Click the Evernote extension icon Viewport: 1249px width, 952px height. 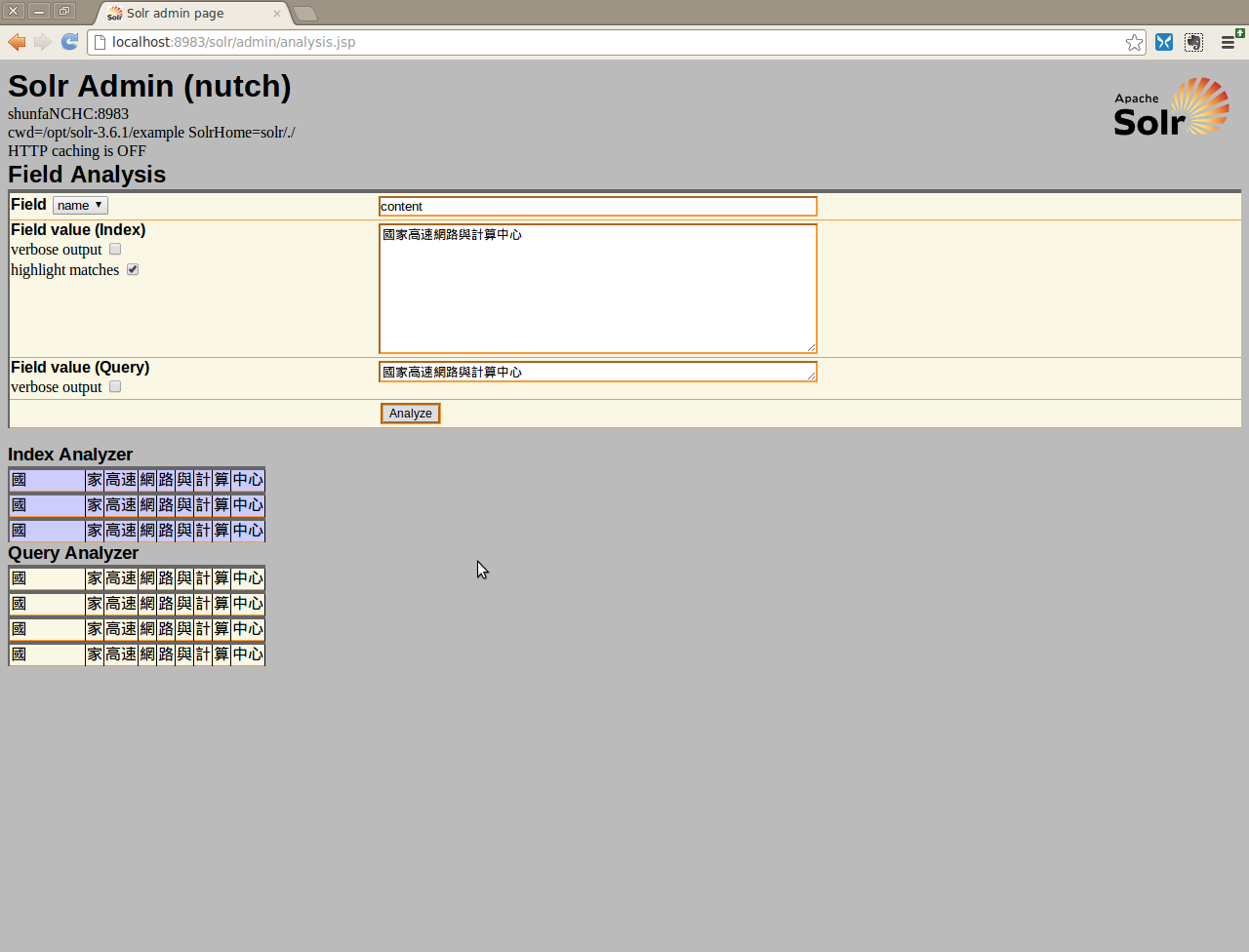tap(1193, 42)
